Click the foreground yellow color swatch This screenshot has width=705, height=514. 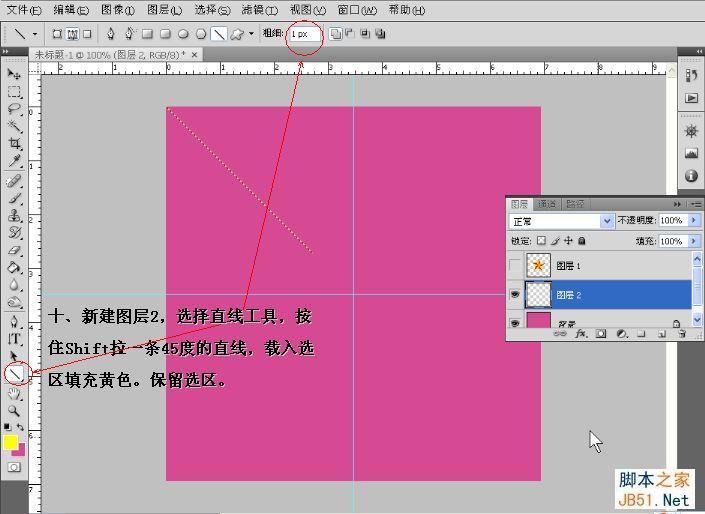point(10,442)
